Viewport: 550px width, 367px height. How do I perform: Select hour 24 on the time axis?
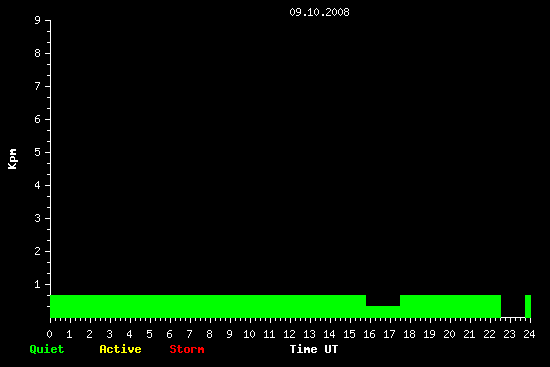tap(529, 334)
